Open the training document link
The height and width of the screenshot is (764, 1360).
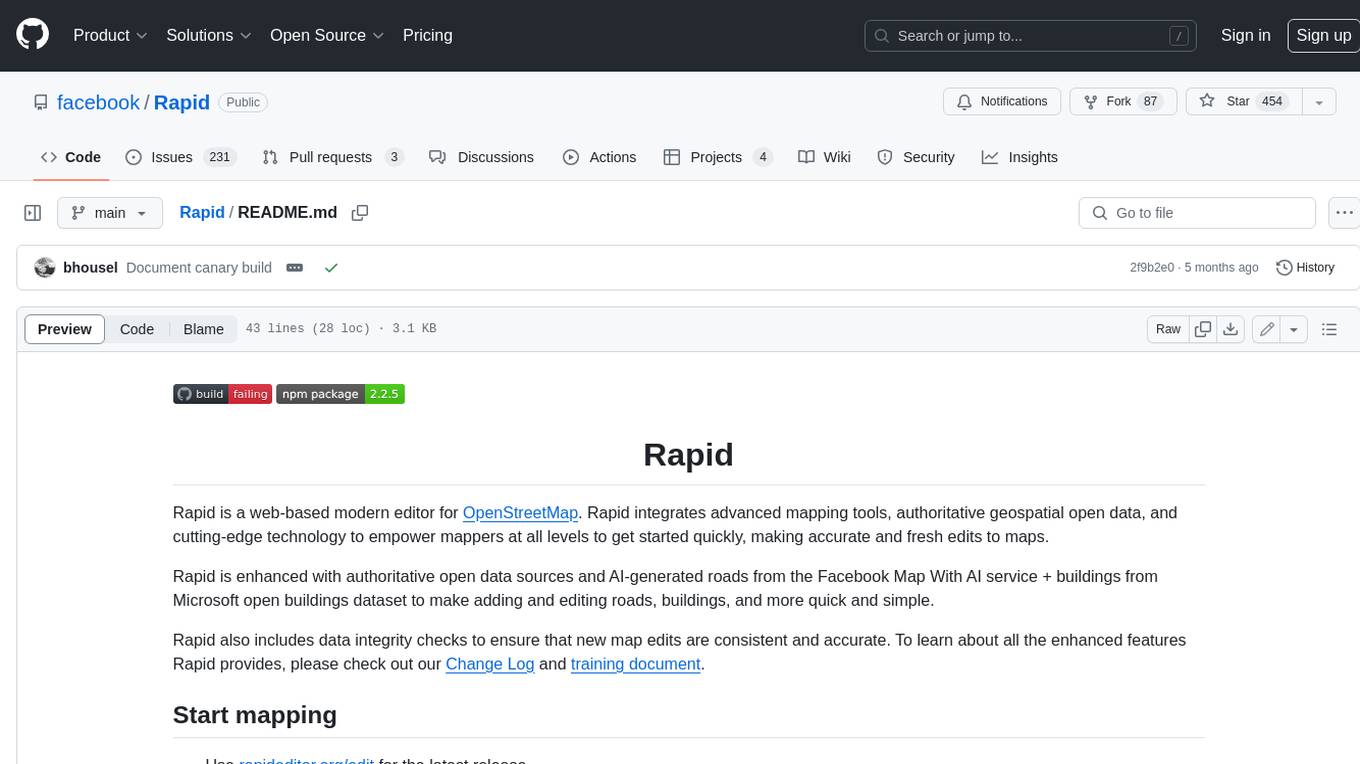(635, 664)
